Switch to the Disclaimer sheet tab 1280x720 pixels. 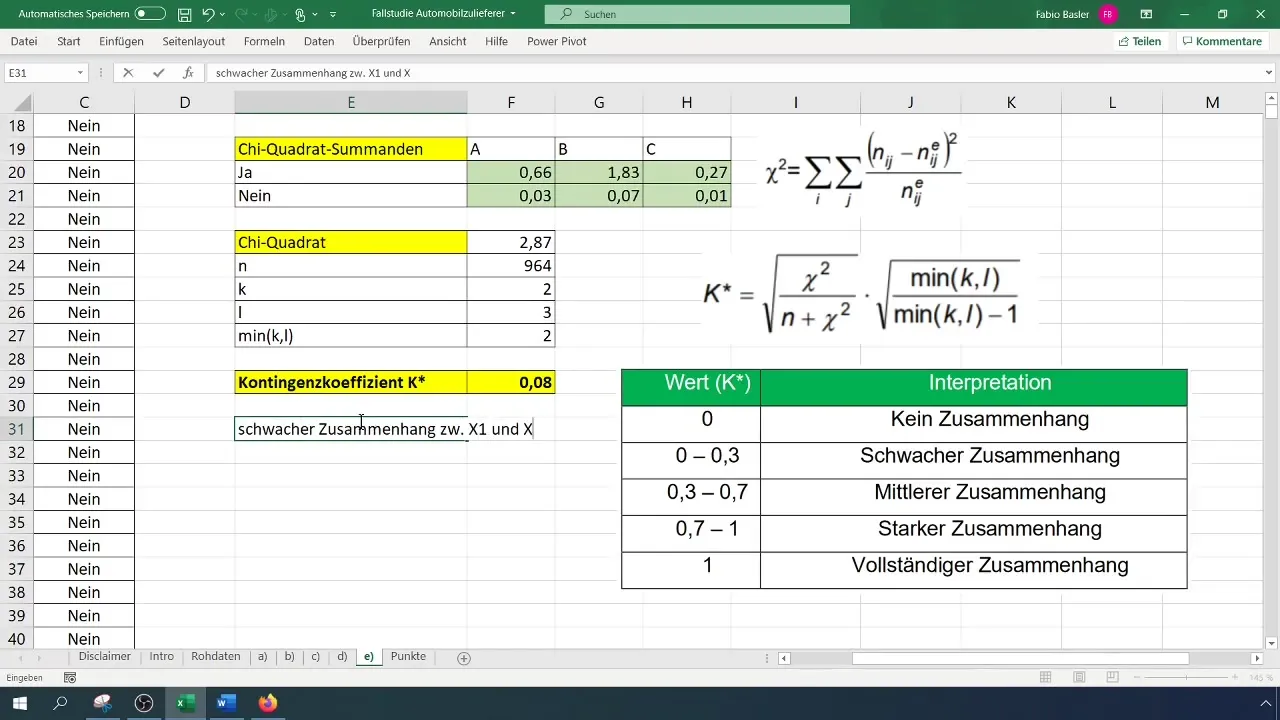(104, 657)
